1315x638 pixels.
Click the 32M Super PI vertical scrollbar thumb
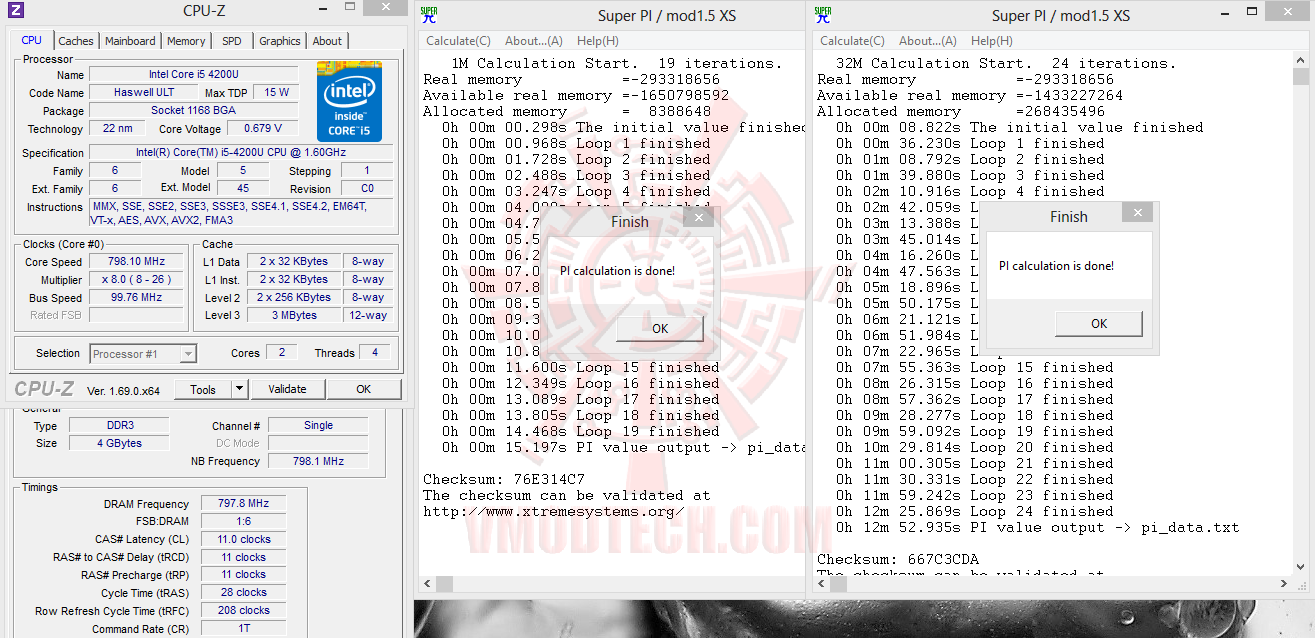(1300, 77)
